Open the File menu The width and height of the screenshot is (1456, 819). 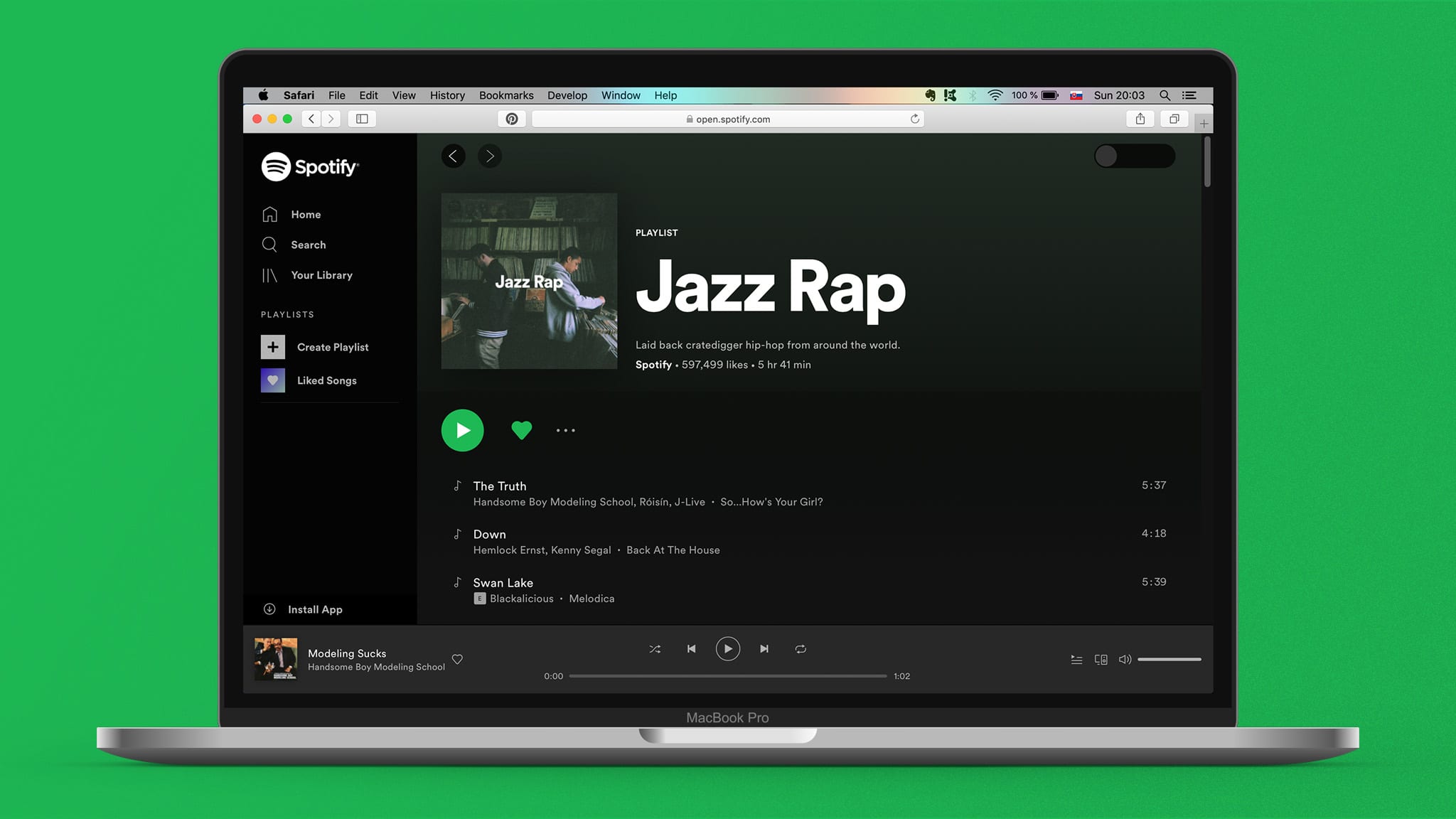[337, 95]
